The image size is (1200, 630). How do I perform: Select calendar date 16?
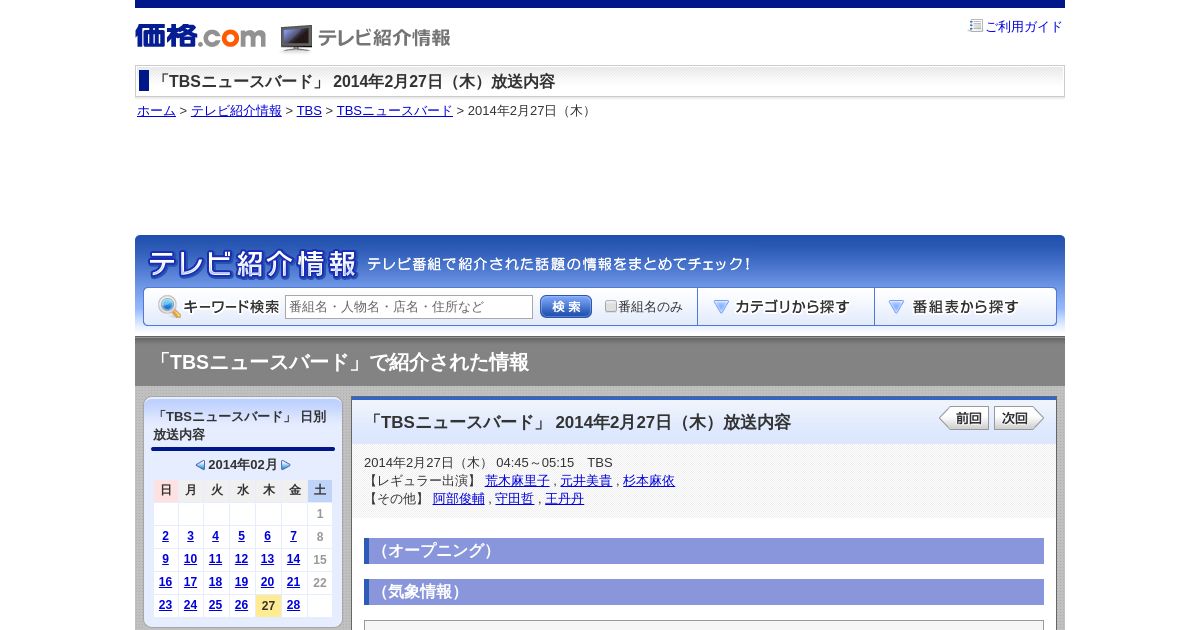point(166,582)
